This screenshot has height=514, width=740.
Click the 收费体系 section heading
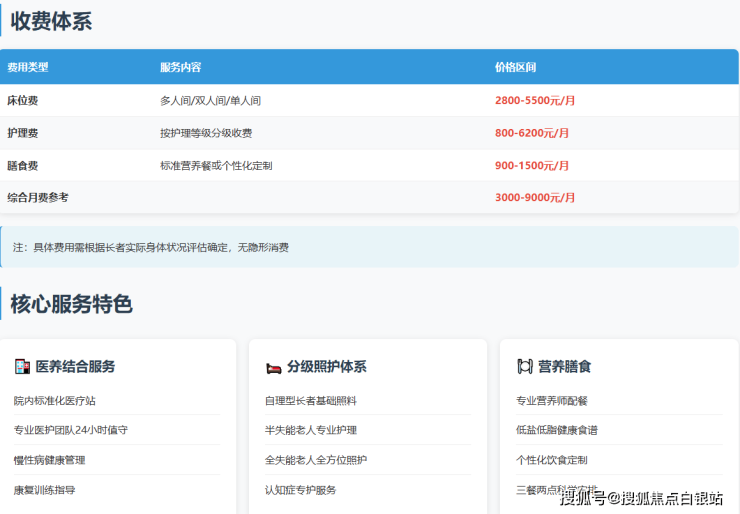tap(51, 21)
